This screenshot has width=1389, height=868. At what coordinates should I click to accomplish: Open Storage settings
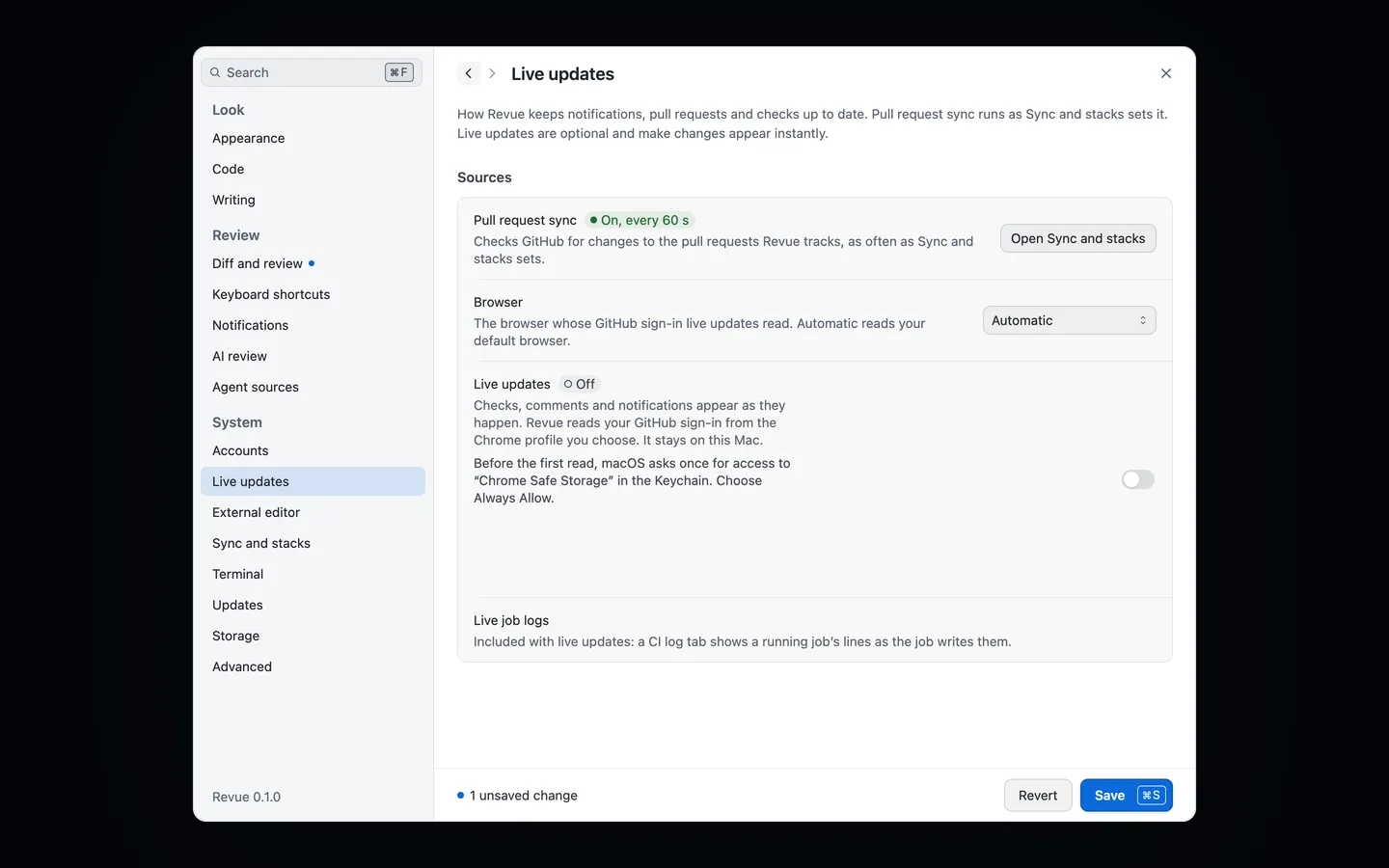313,636
